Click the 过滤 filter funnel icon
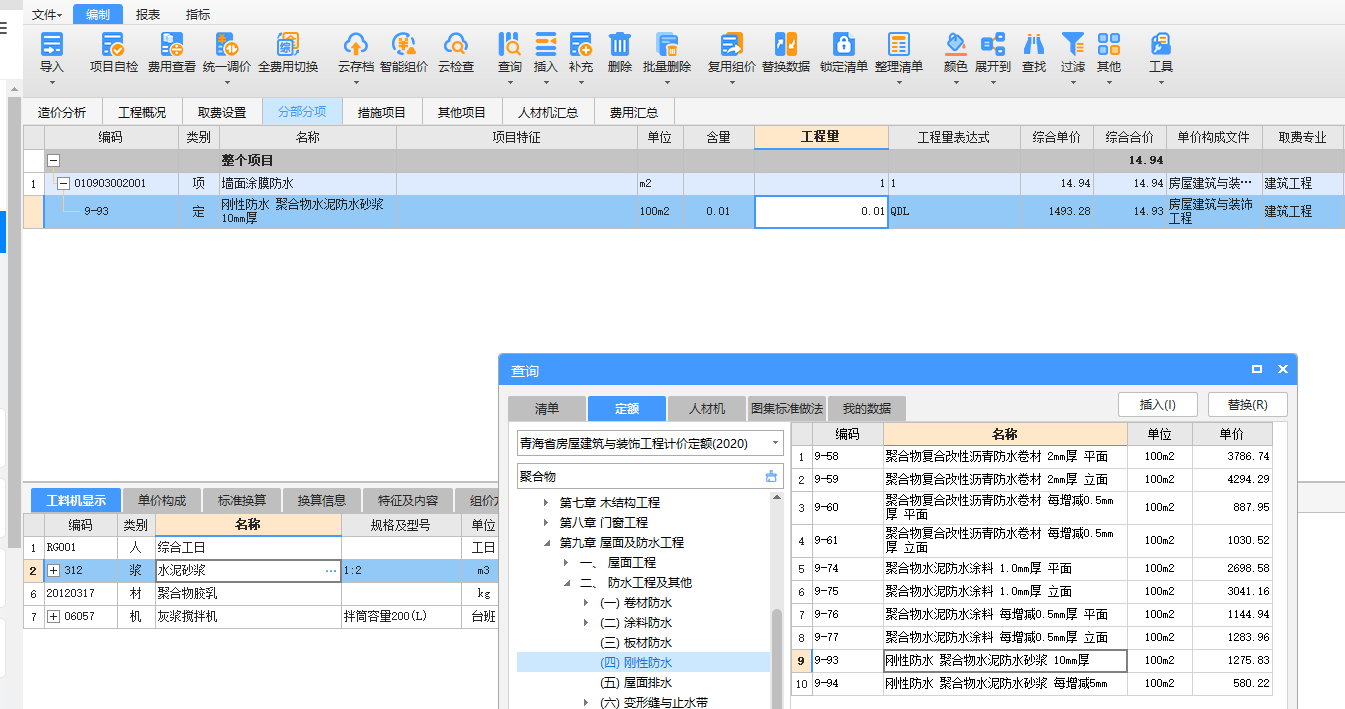The image size is (1345, 709). tap(1073, 44)
